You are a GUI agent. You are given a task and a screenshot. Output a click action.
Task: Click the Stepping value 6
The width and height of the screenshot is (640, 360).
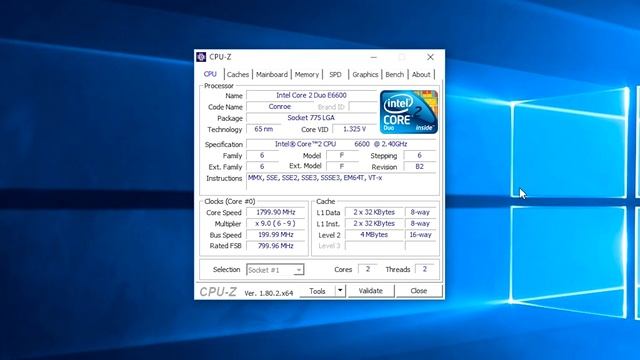click(x=420, y=156)
